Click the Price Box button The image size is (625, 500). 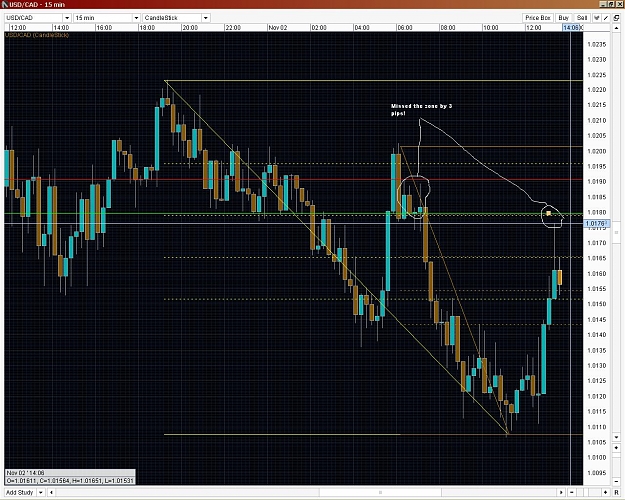(x=537, y=18)
